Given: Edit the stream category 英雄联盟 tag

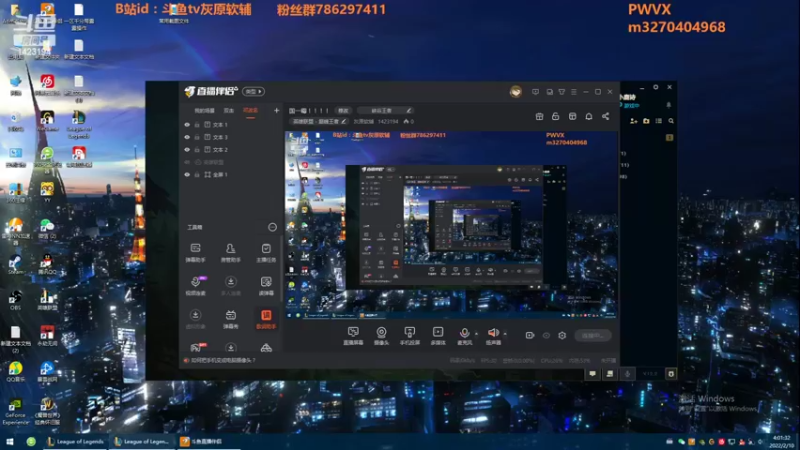Looking at the screenshot, I should 319,121.
